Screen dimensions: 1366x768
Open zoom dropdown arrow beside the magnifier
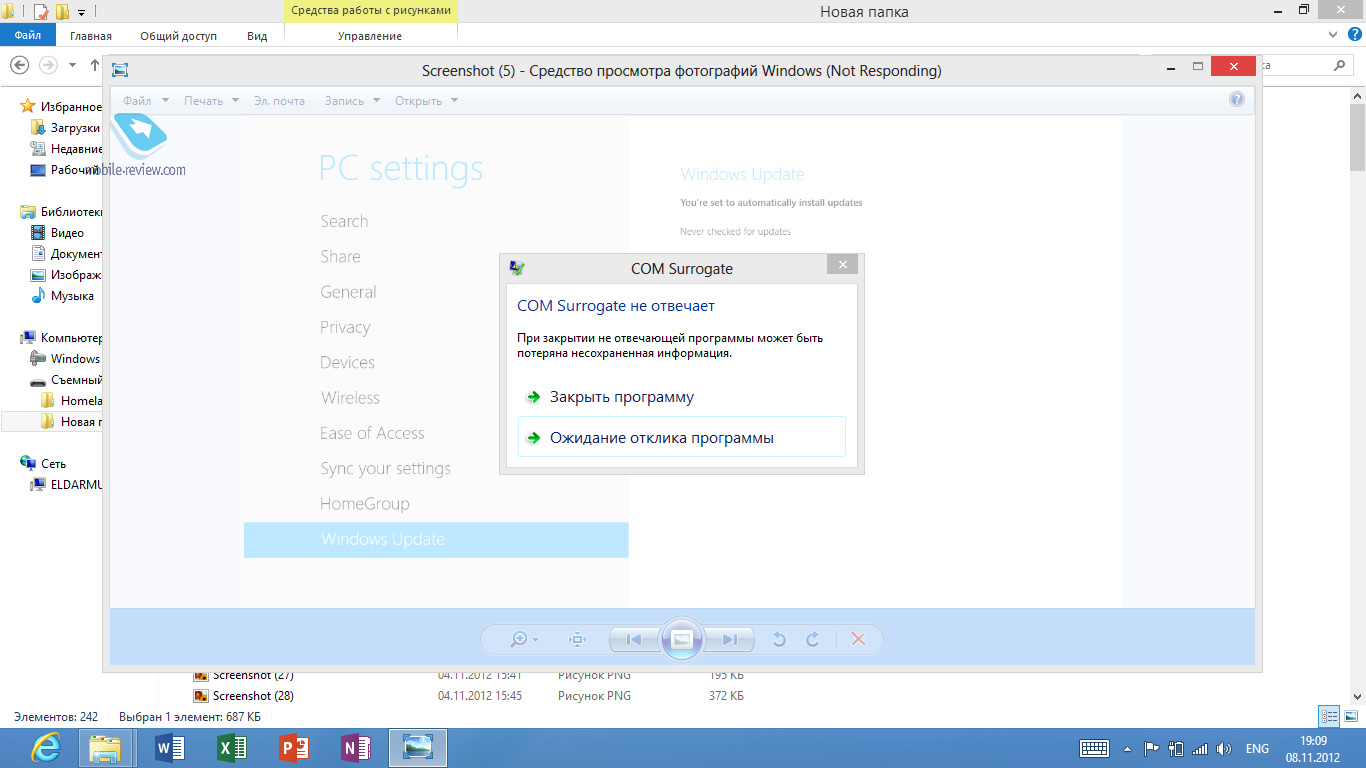[536, 640]
